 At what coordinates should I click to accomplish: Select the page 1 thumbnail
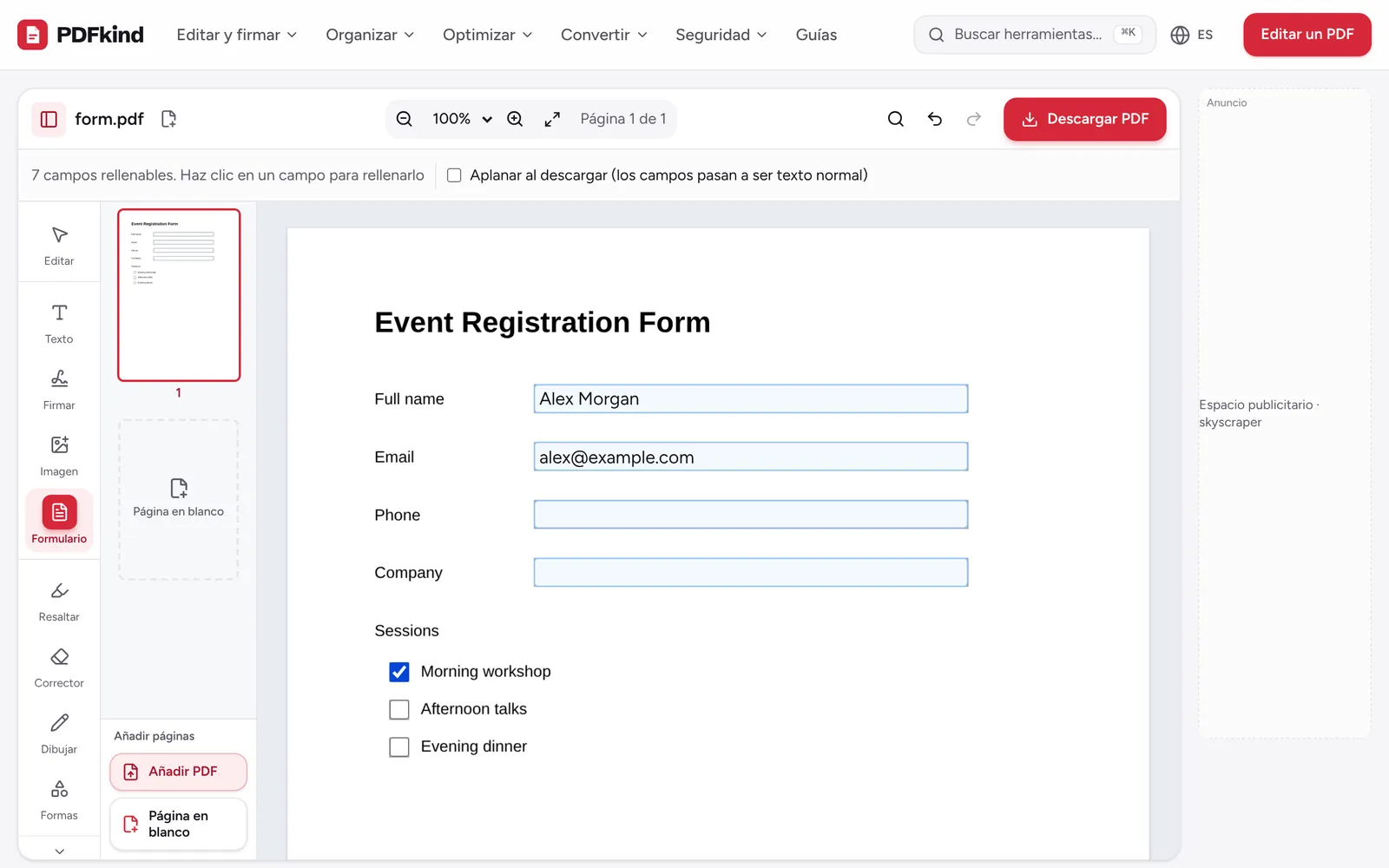(179, 295)
